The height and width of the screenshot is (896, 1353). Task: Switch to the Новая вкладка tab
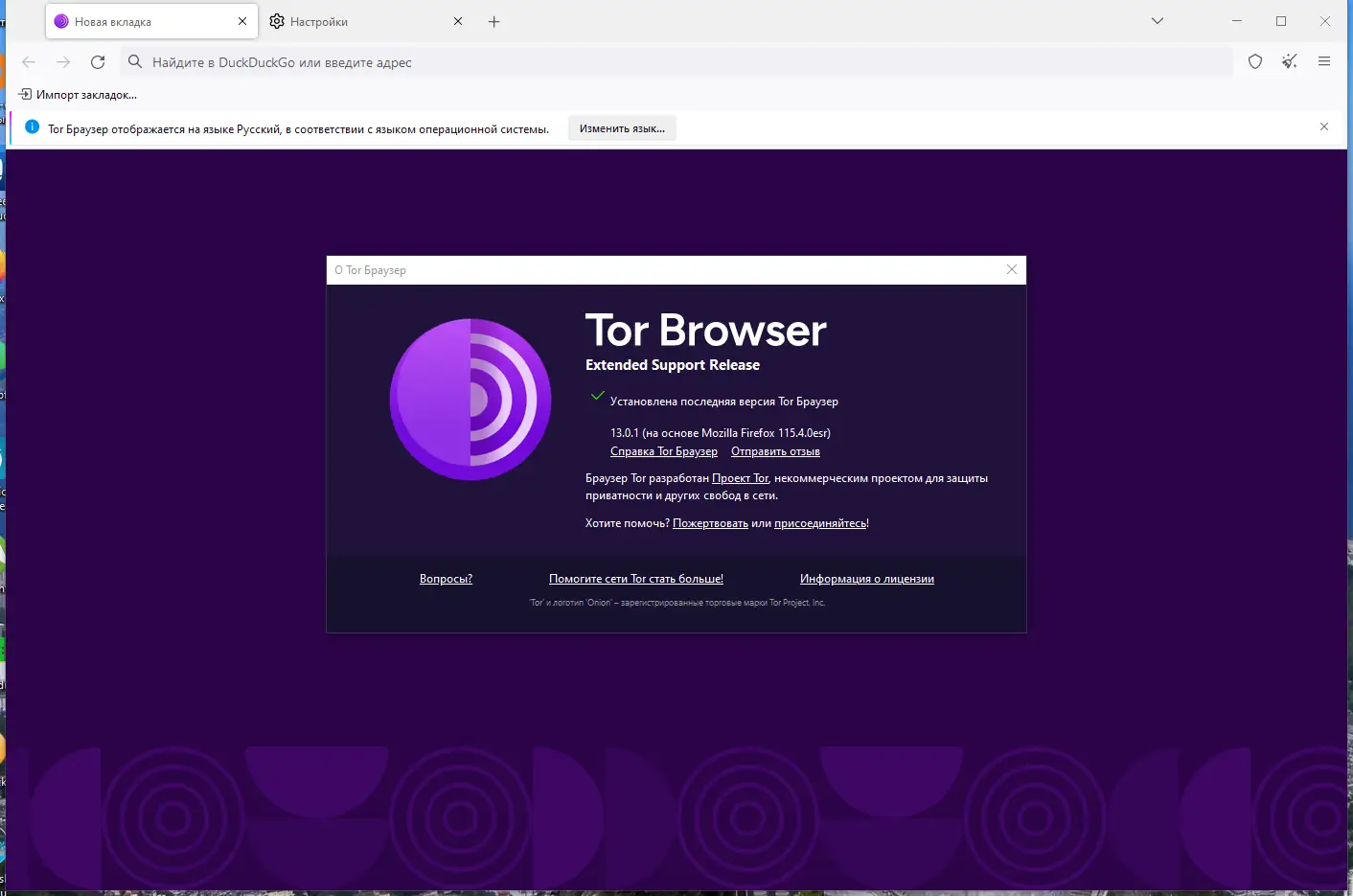[151, 21]
